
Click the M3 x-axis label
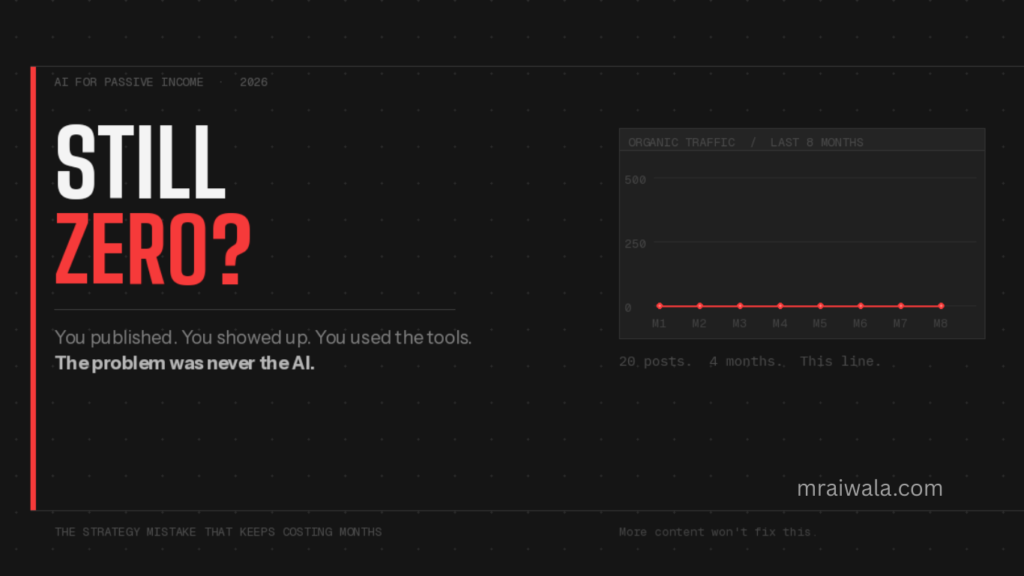coord(739,323)
